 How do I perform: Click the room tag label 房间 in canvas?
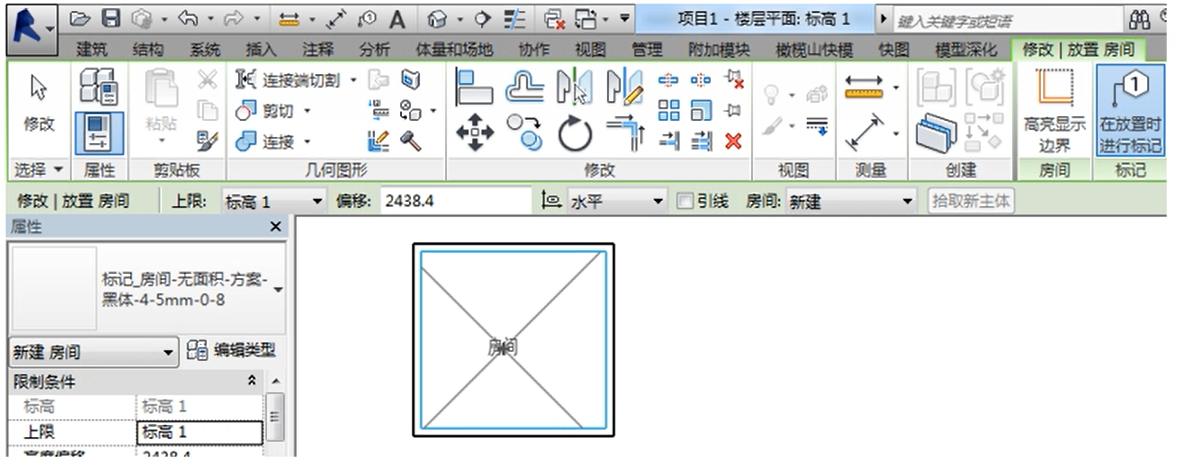[503, 348]
